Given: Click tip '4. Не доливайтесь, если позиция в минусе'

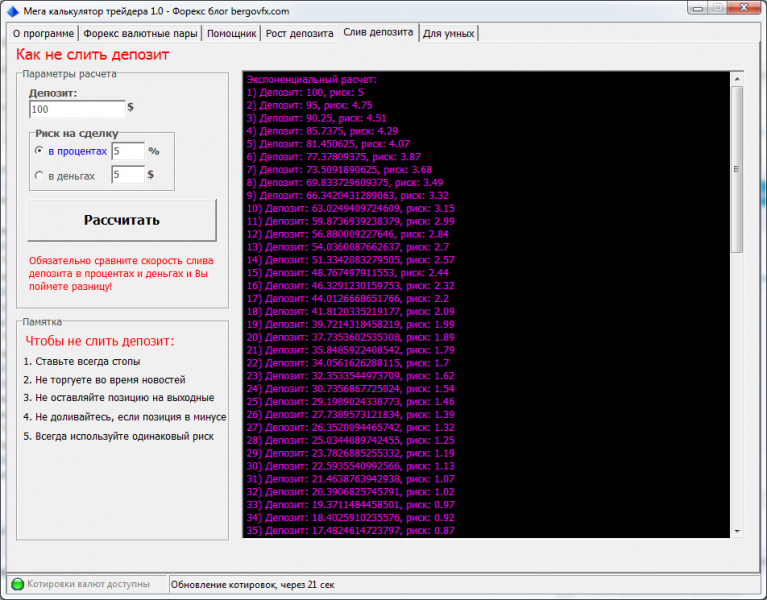Looking at the screenshot, I should (125, 417).
